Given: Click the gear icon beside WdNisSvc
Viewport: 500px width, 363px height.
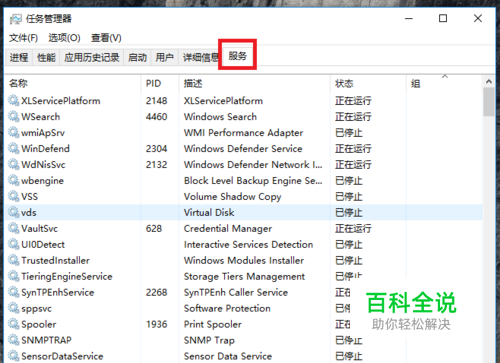Looking at the screenshot, I should click(14, 164).
